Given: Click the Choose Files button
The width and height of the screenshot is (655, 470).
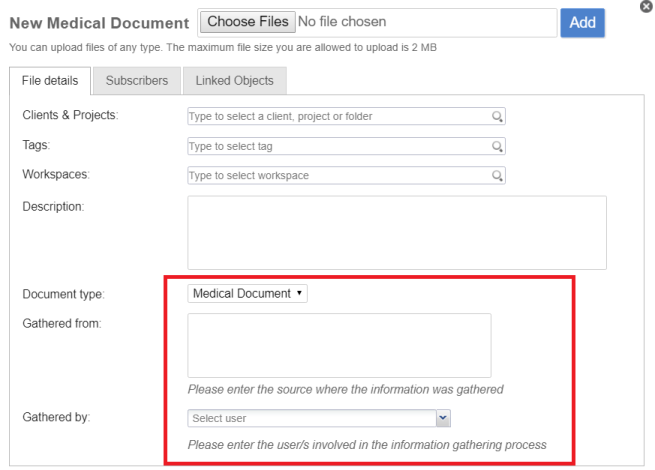Looking at the screenshot, I should pyautogui.click(x=246, y=21).
